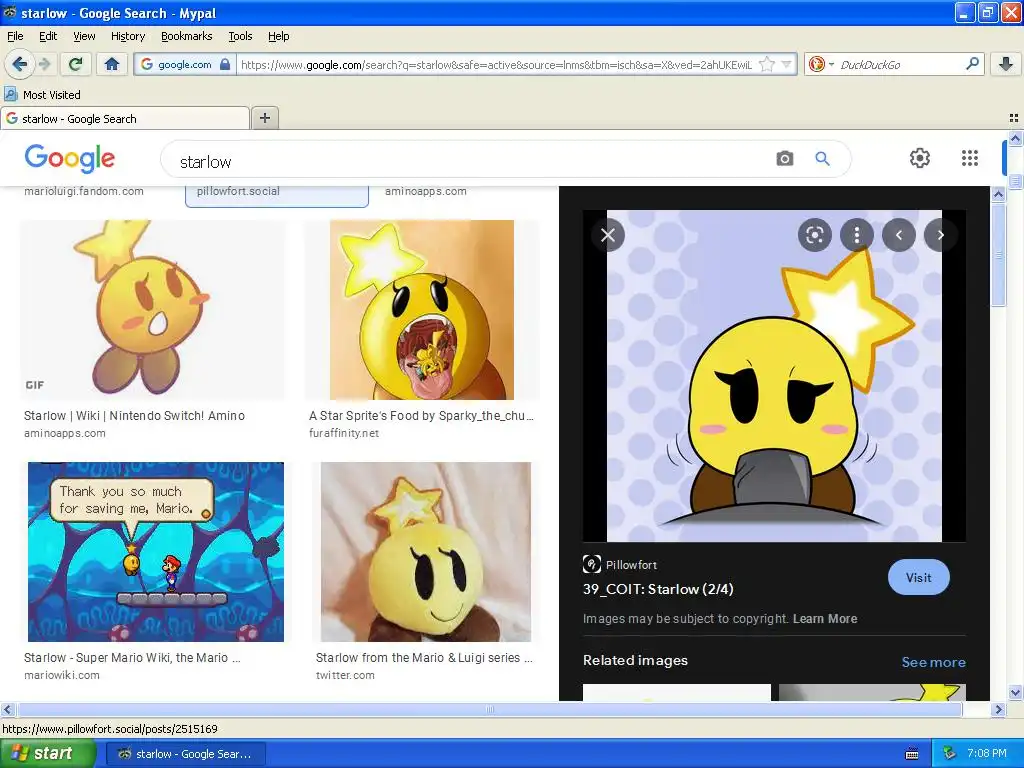Click the furaffinity Star Sprite thumbnail
1024x768 pixels.
(422, 310)
